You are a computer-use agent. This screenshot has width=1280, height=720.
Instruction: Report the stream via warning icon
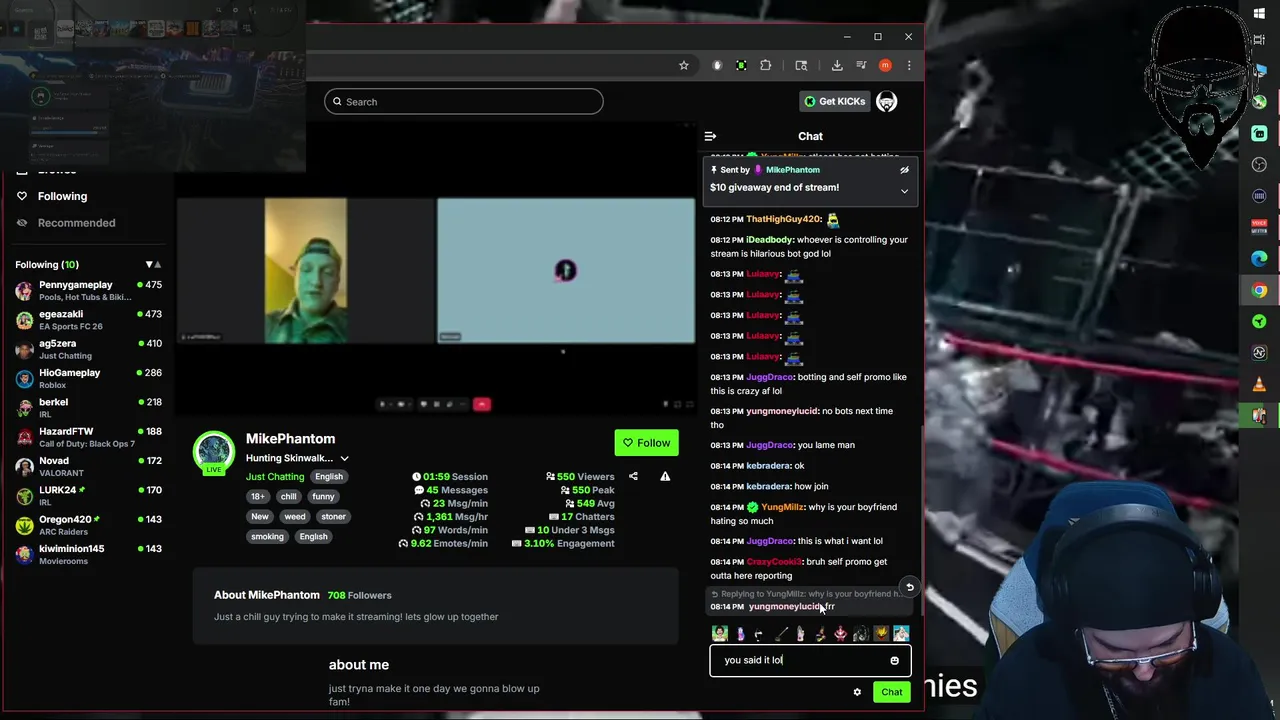pyautogui.click(x=665, y=477)
